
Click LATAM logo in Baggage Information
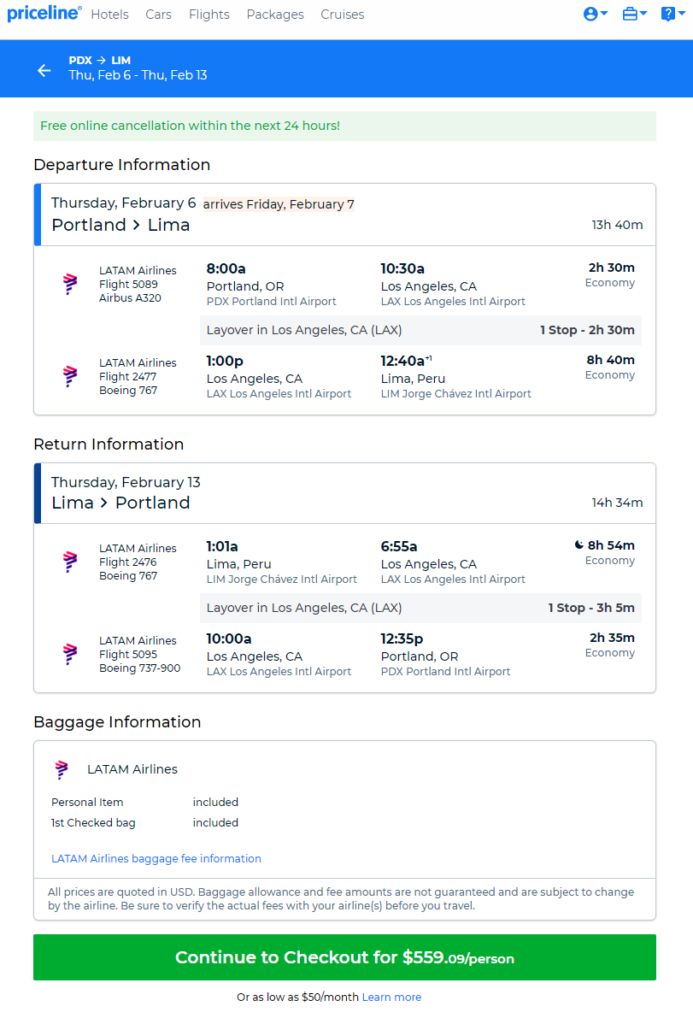(x=61, y=770)
